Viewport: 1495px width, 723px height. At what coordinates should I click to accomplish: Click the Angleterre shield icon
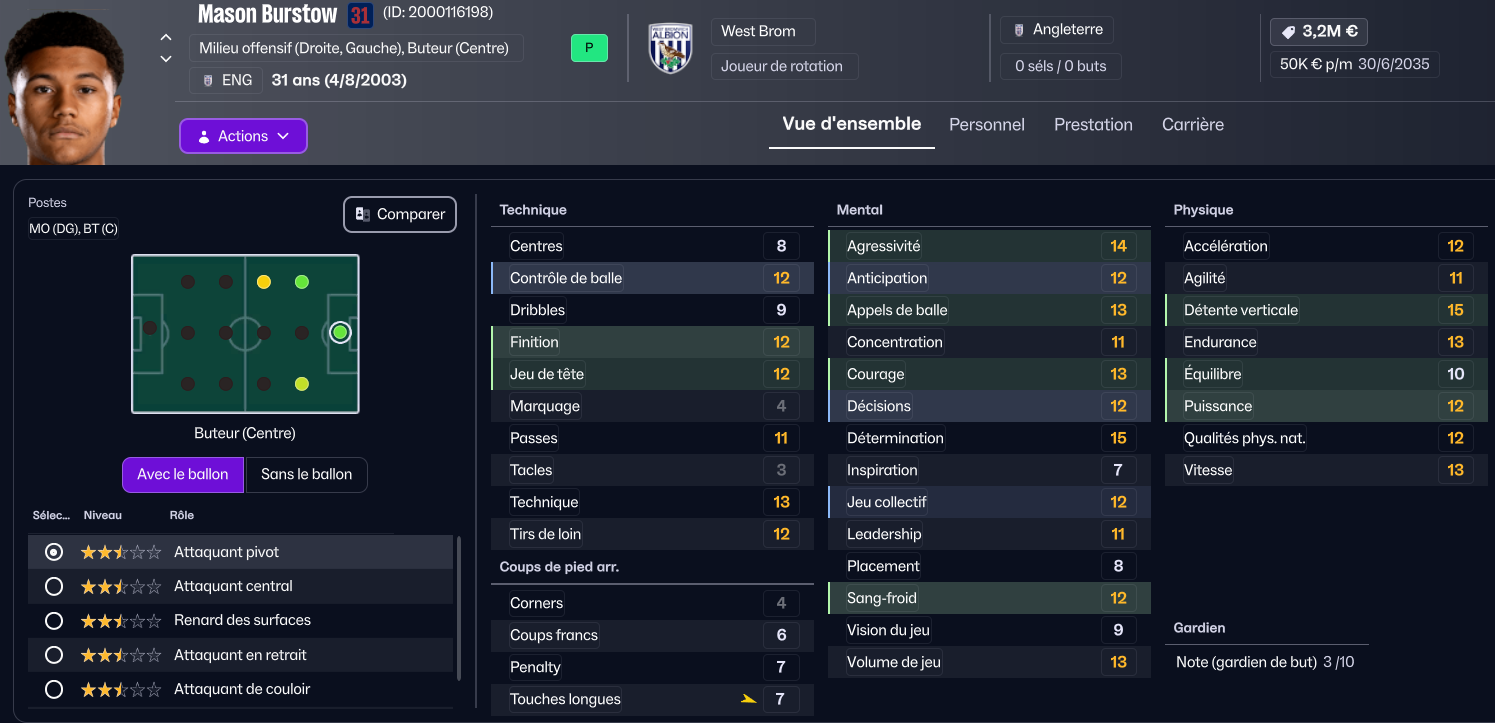coord(1019,31)
